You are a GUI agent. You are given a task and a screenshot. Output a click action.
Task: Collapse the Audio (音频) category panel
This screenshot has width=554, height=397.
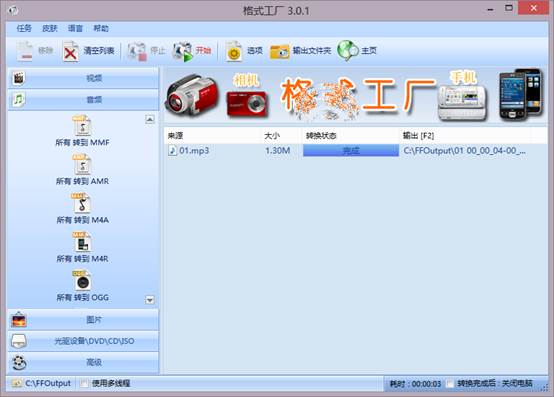coord(83,100)
